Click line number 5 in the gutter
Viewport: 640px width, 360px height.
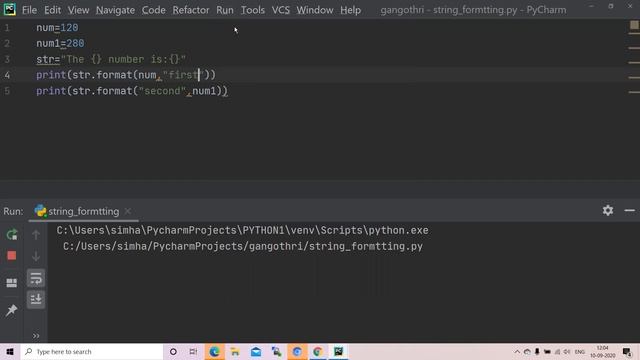(7, 91)
